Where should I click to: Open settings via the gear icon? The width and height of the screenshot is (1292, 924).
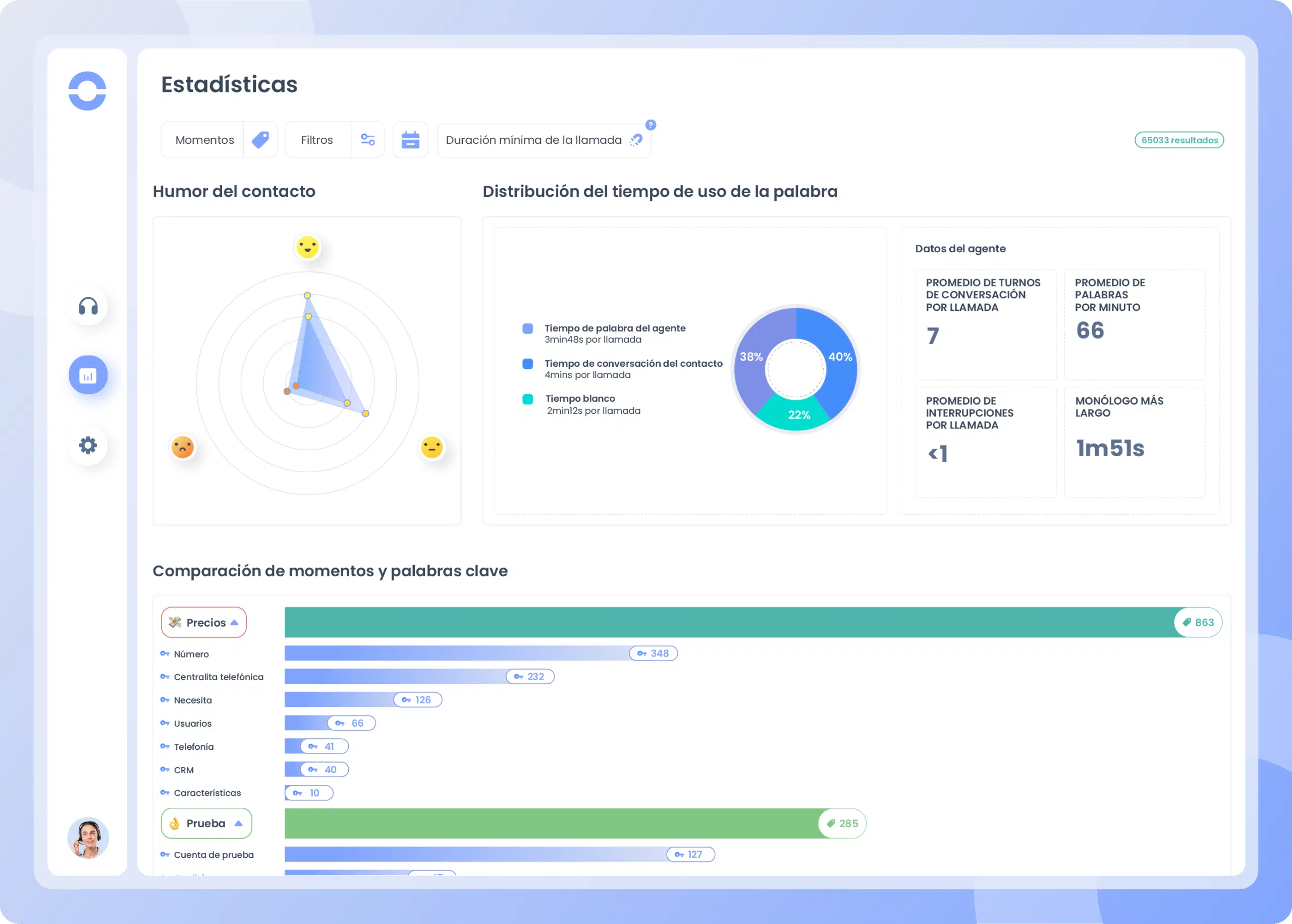point(88,446)
